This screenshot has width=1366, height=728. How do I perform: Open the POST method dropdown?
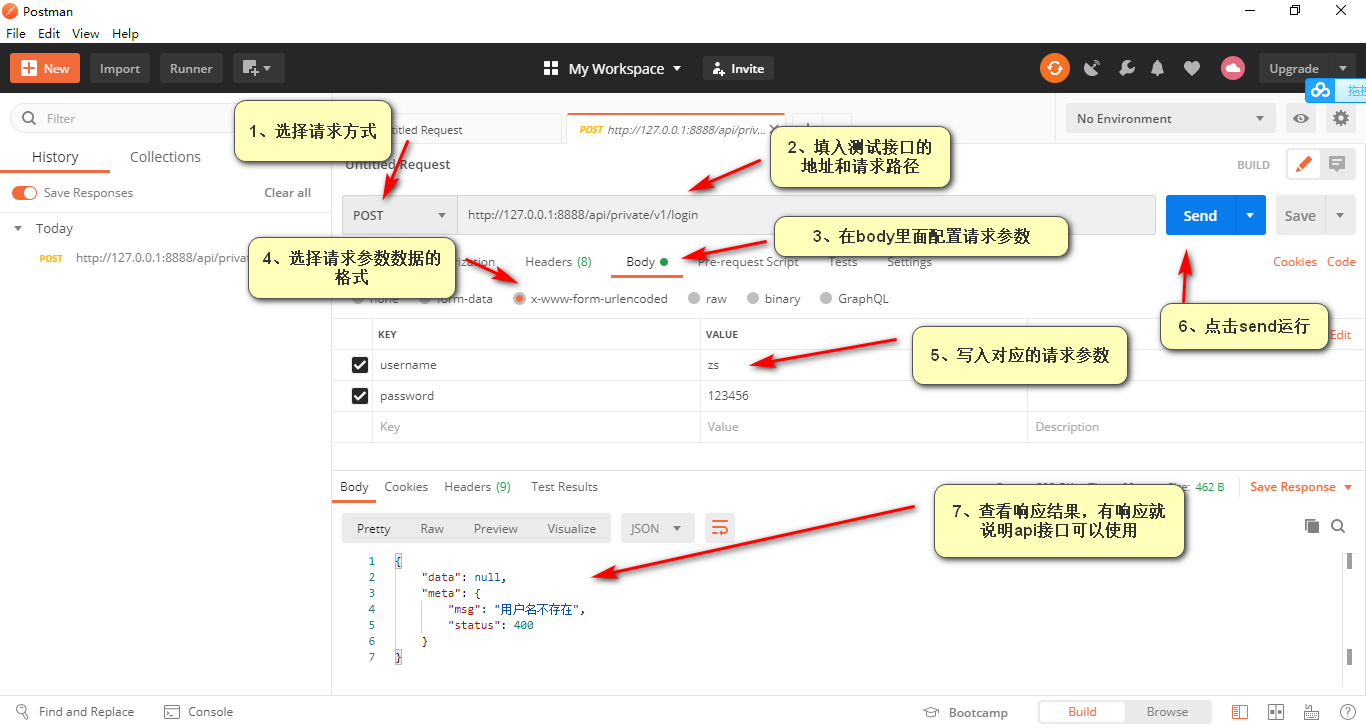click(398, 214)
